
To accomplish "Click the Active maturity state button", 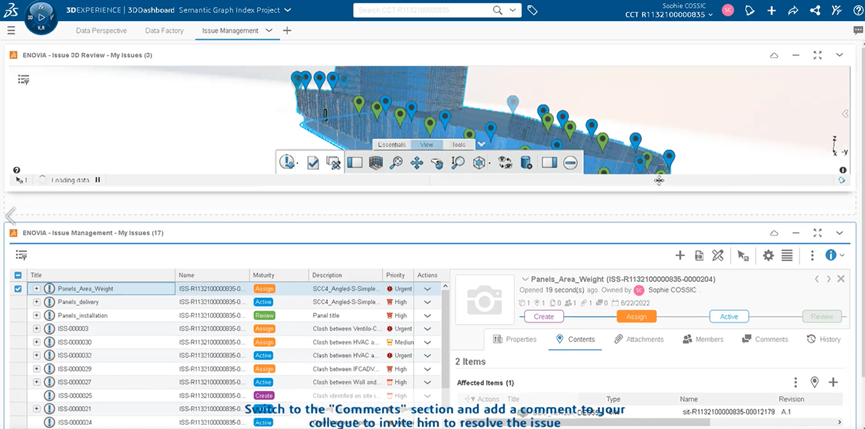I will point(729,317).
